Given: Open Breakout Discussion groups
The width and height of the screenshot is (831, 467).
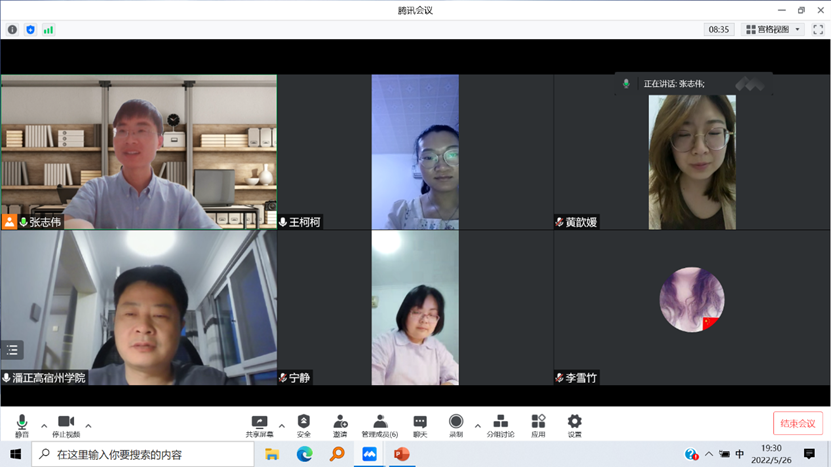Looking at the screenshot, I should click(x=500, y=424).
